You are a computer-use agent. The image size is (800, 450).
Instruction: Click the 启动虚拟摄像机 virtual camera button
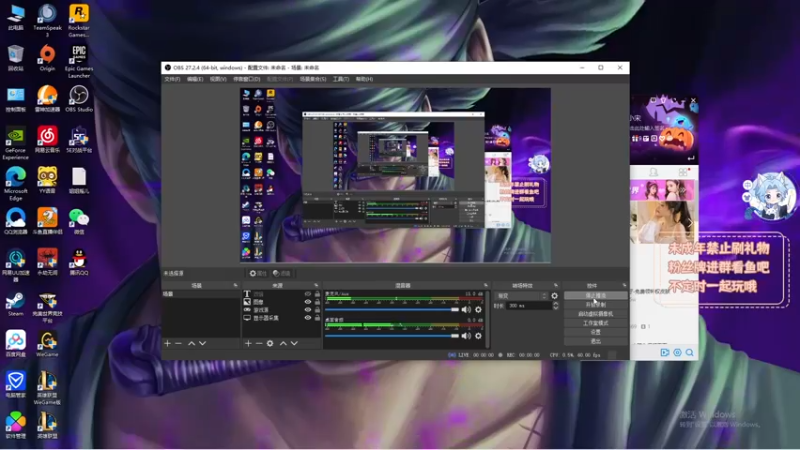tap(595, 314)
